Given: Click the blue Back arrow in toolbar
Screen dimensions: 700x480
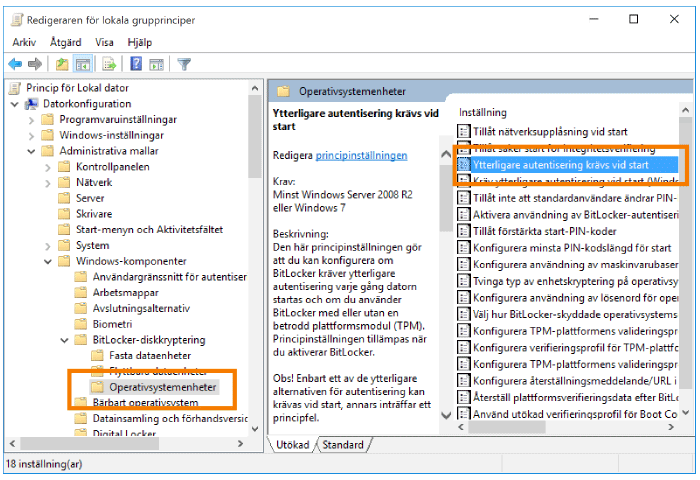Looking at the screenshot, I should (15, 64).
